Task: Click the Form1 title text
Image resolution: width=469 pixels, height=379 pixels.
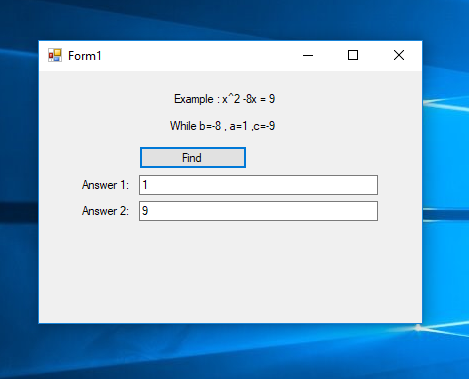Action: (85, 56)
